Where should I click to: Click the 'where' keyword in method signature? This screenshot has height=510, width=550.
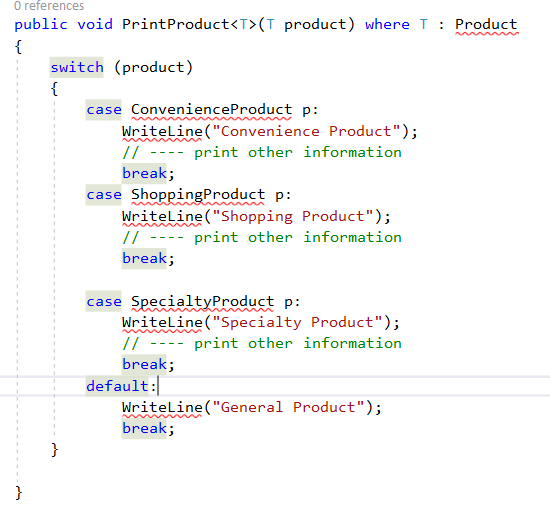(x=387, y=25)
